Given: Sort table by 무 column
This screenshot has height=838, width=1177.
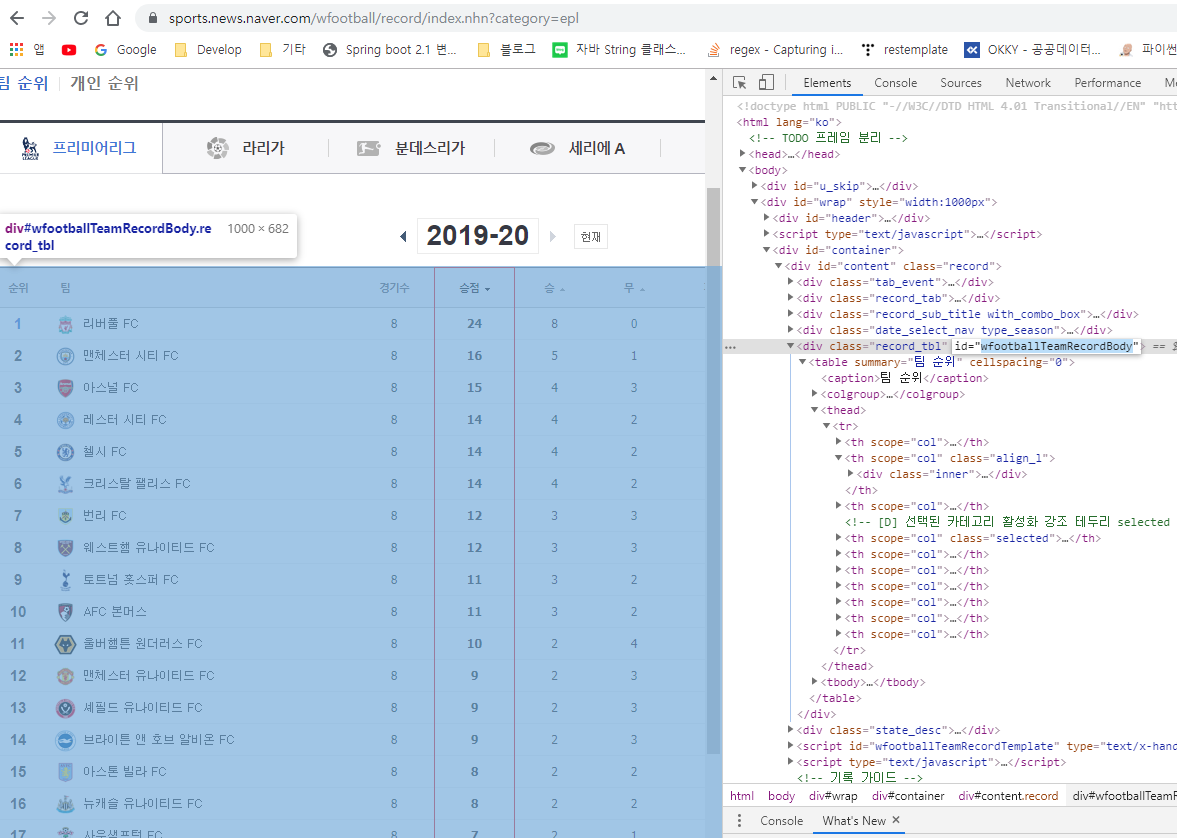Looking at the screenshot, I should (x=634, y=288).
